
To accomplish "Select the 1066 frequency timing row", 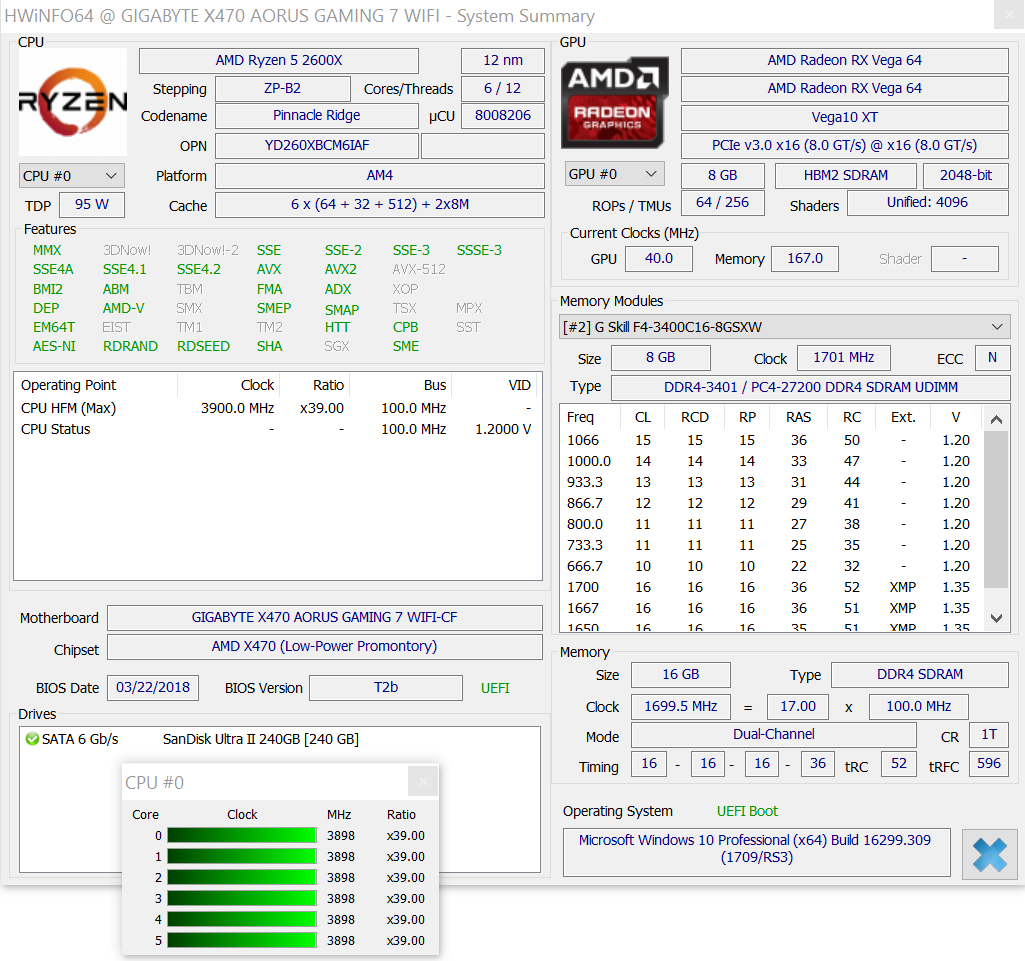I will [771, 441].
